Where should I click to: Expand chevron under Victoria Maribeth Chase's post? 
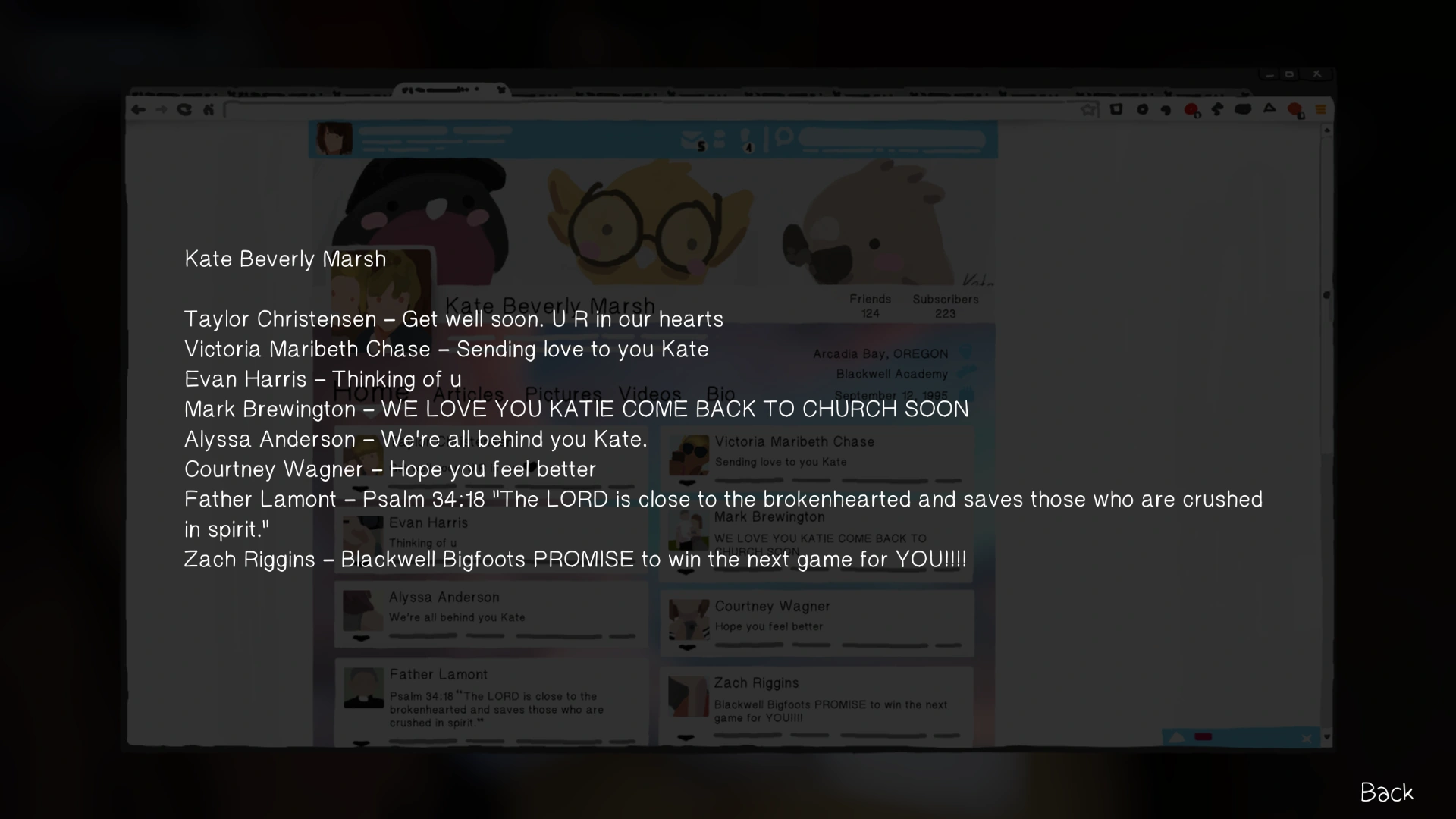687,483
